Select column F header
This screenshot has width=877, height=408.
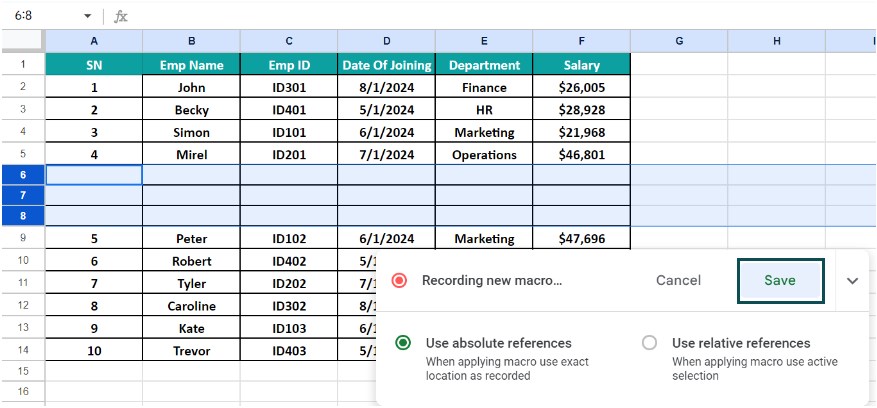[x=582, y=41]
